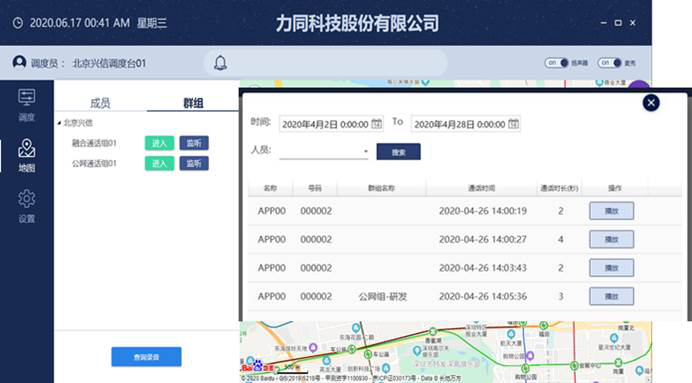Switch to the 成员 members tab
692x383 pixels.
[x=100, y=103]
